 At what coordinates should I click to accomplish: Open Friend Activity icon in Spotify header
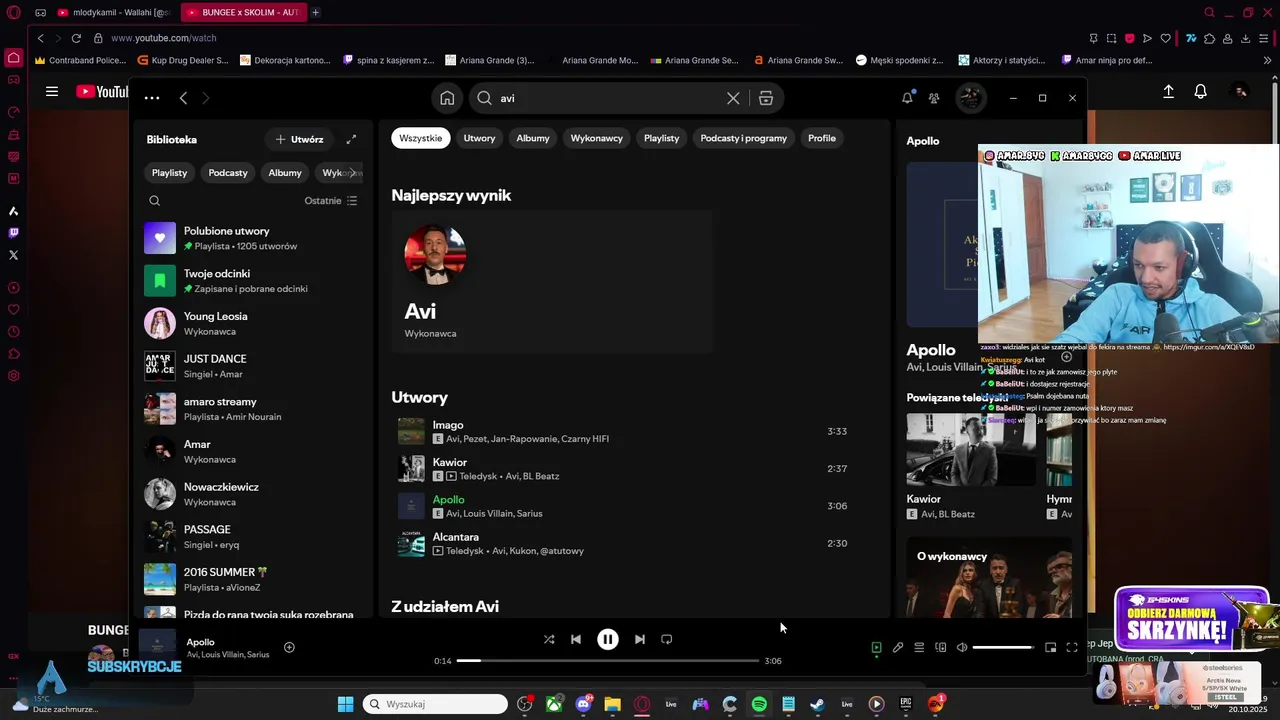click(x=934, y=98)
